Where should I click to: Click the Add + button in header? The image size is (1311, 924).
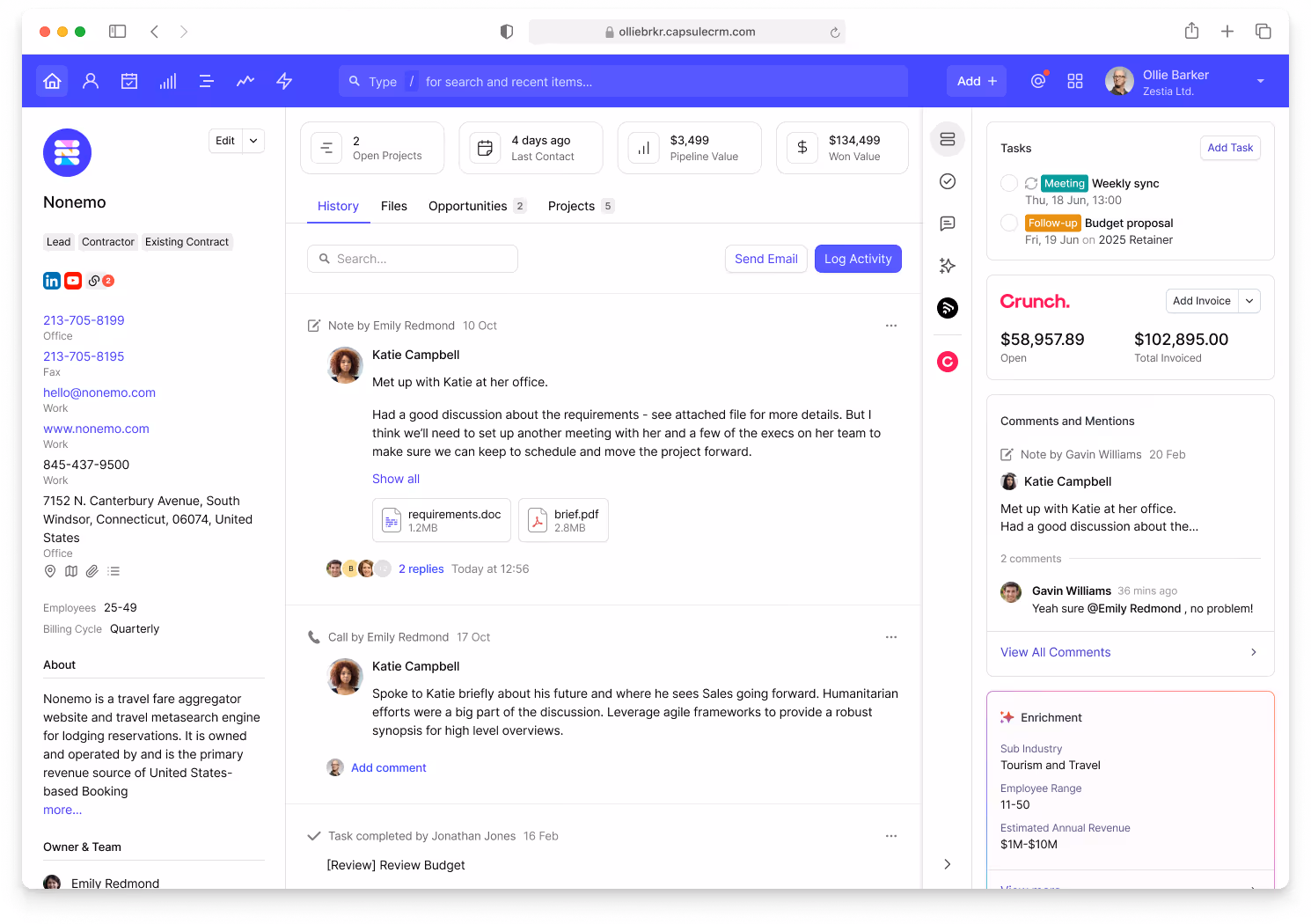tap(977, 81)
